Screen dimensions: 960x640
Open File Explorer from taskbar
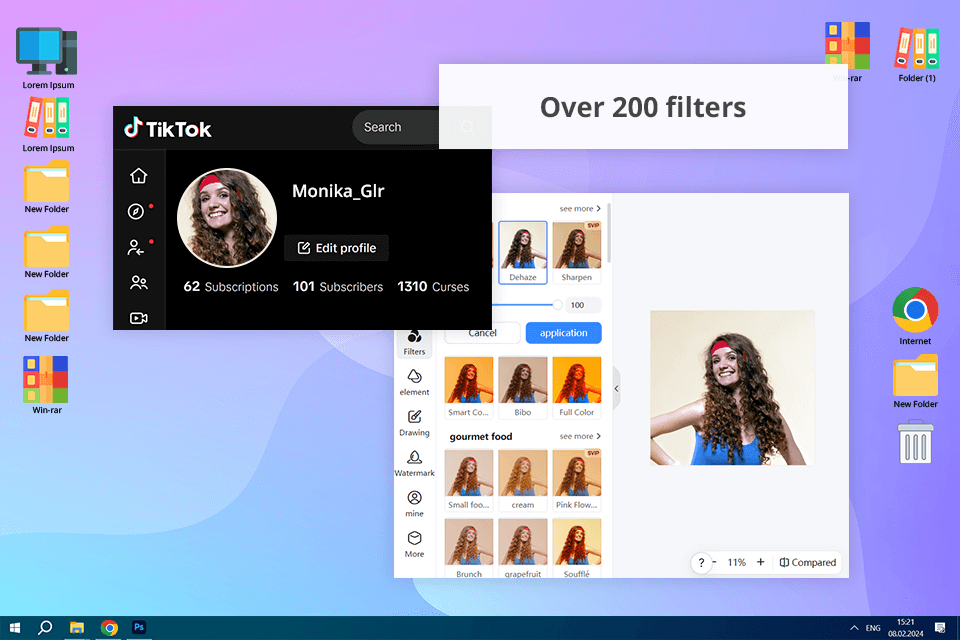77,628
